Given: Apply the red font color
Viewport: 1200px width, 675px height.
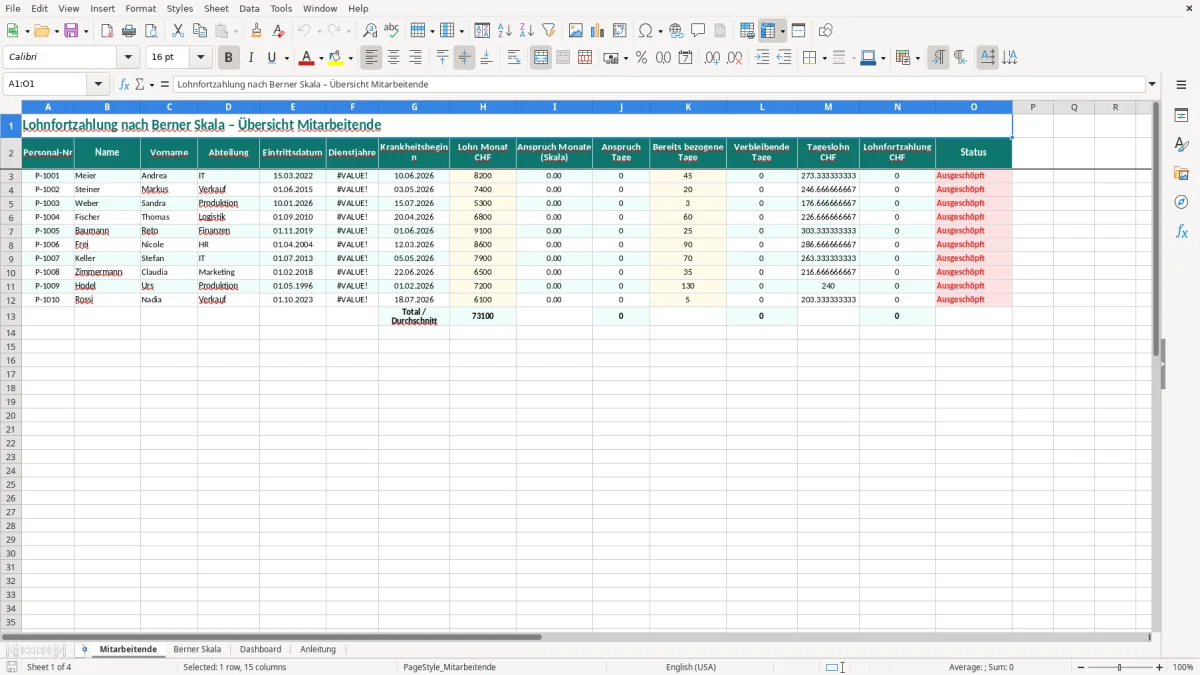Looking at the screenshot, I should pos(306,58).
